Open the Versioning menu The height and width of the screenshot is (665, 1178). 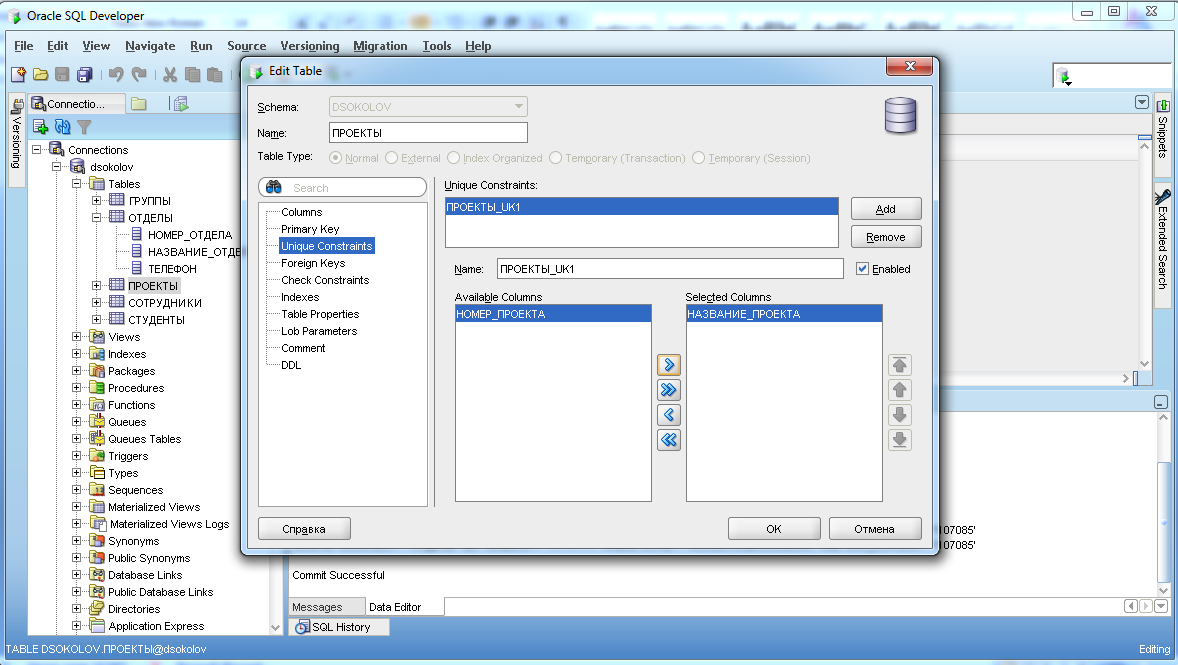pos(310,46)
